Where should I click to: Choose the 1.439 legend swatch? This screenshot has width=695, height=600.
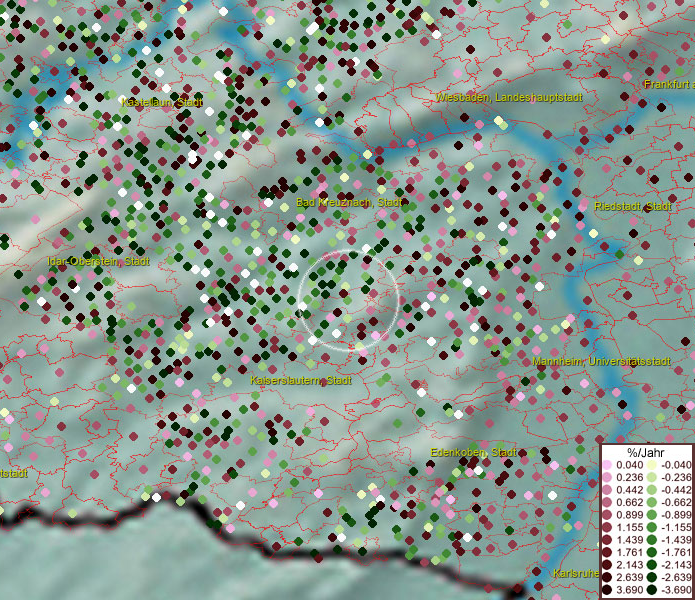607,540
